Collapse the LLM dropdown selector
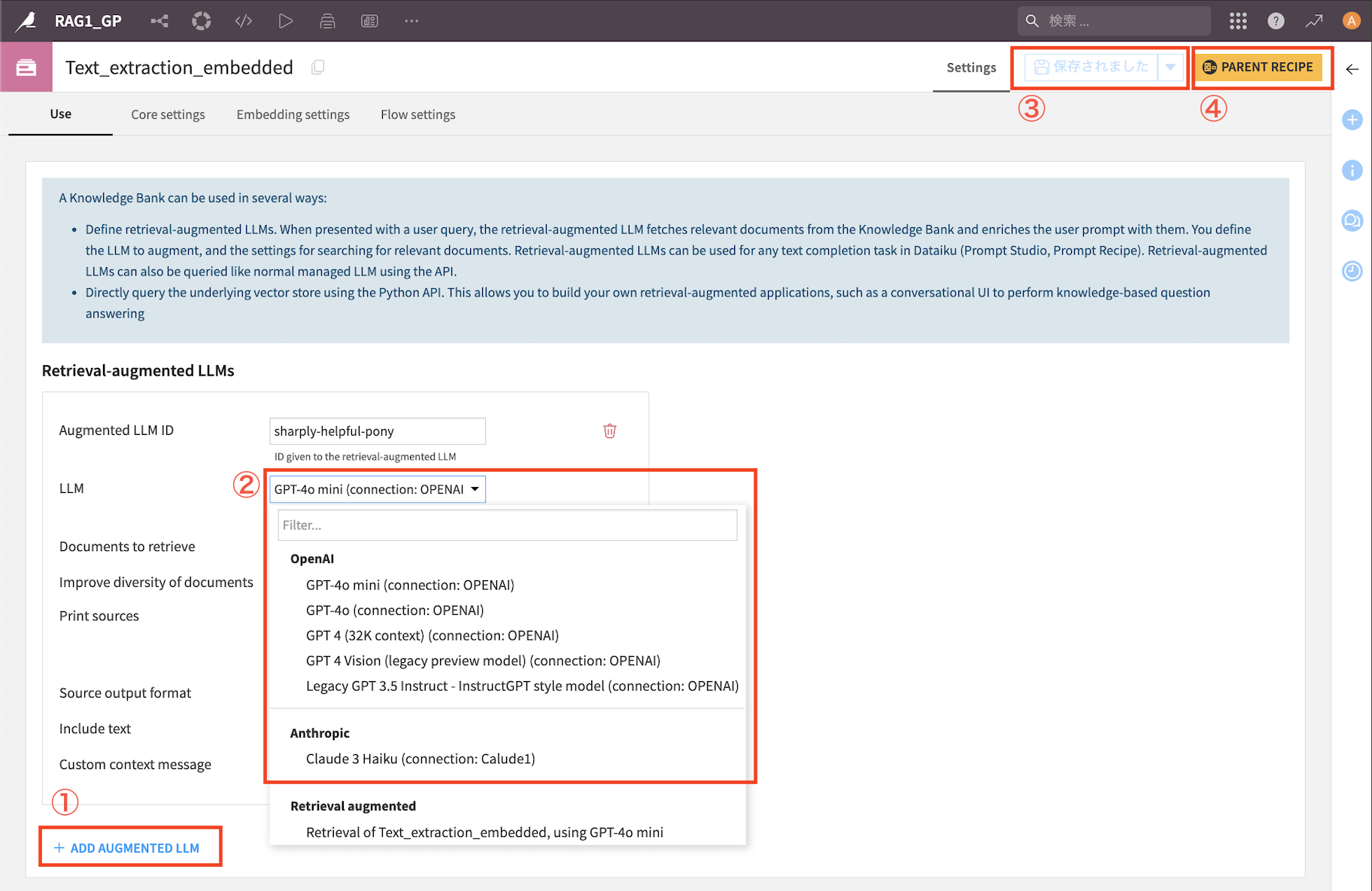The height and width of the screenshot is (891, 1372). point(378,489)
